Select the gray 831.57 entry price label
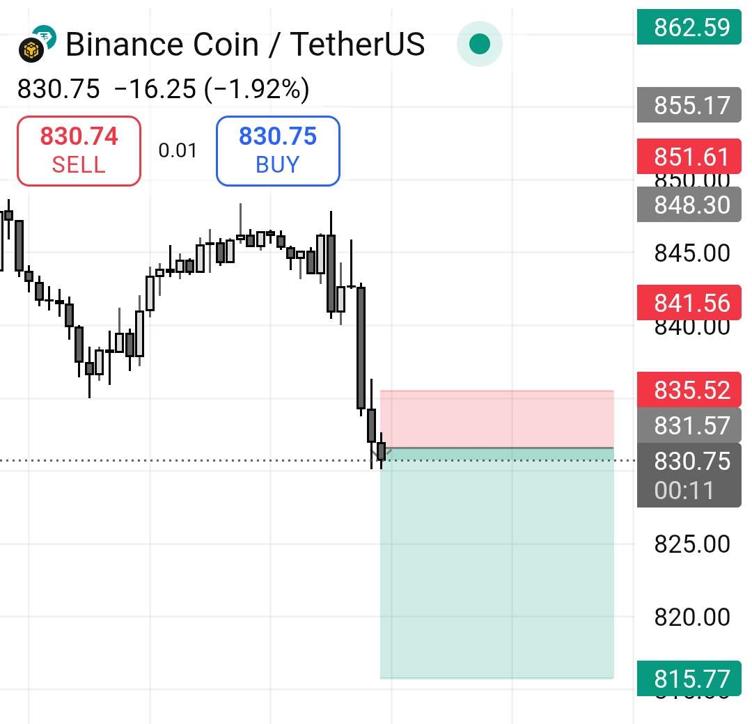Screen dimensions: 752x724 coord(691,426)
